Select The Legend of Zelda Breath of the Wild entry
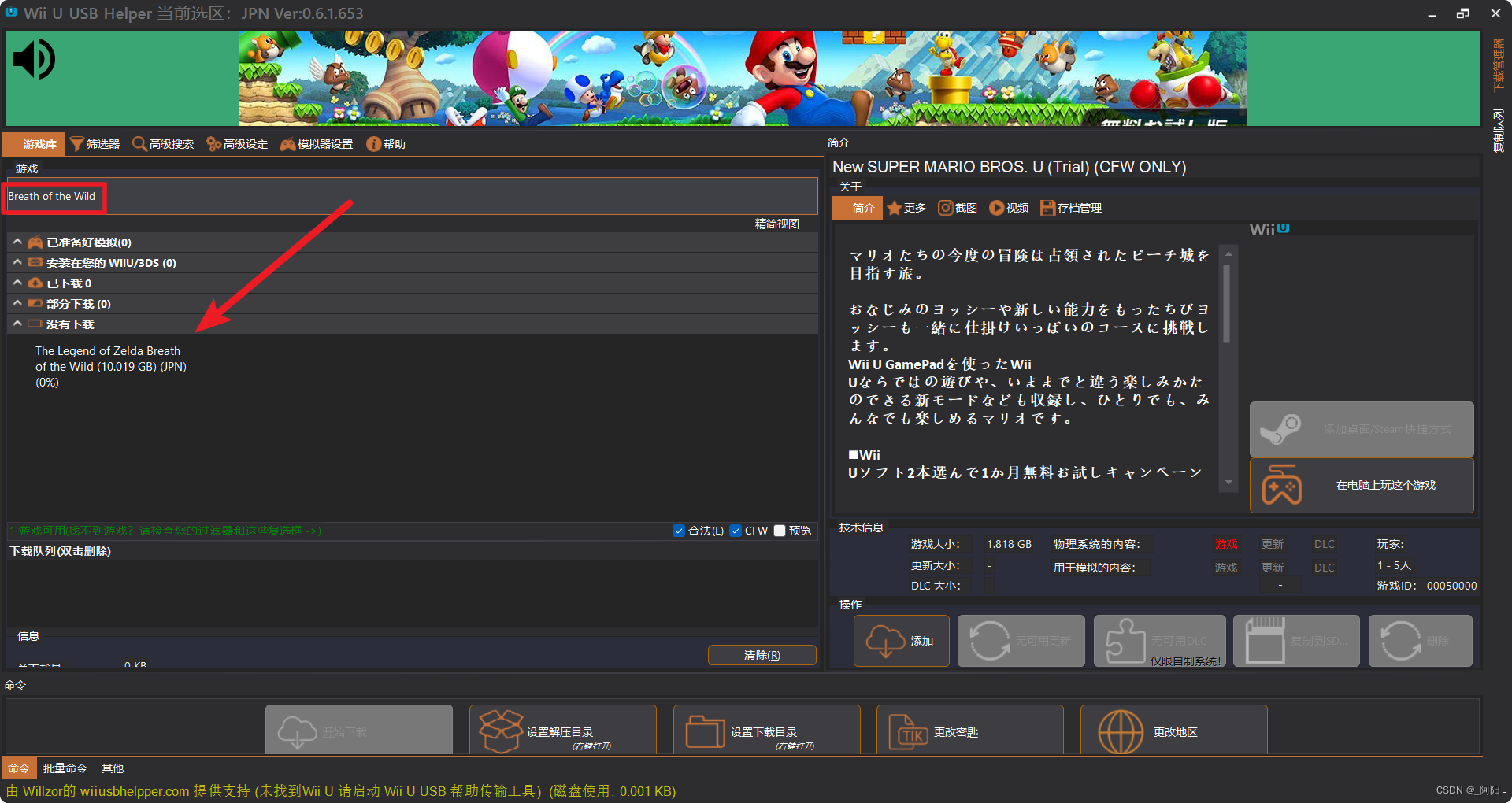 click(x=111, y=367)
